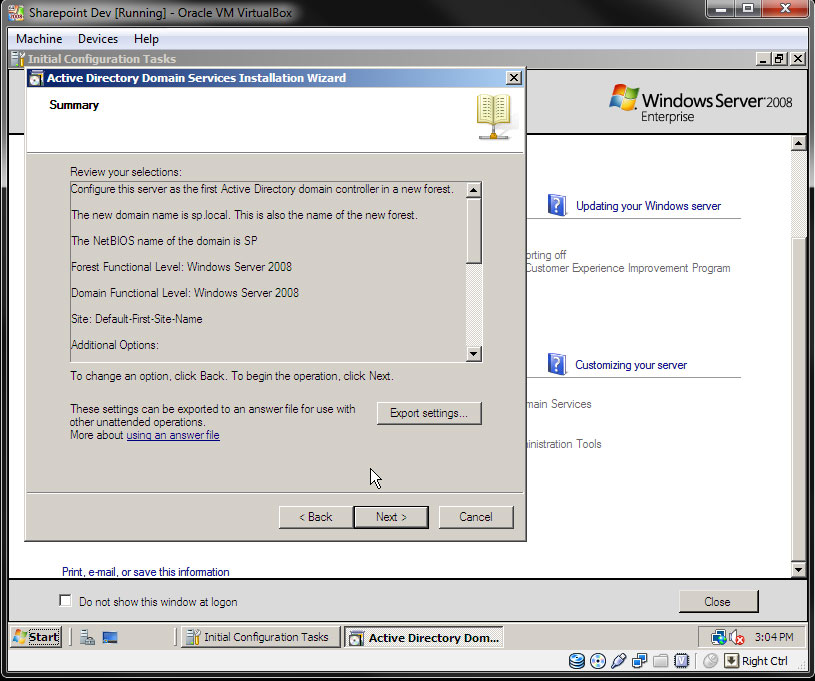Click the background window scroll up arrow
815x681 pixels.
pyautogui.click(x=798, y=143)
